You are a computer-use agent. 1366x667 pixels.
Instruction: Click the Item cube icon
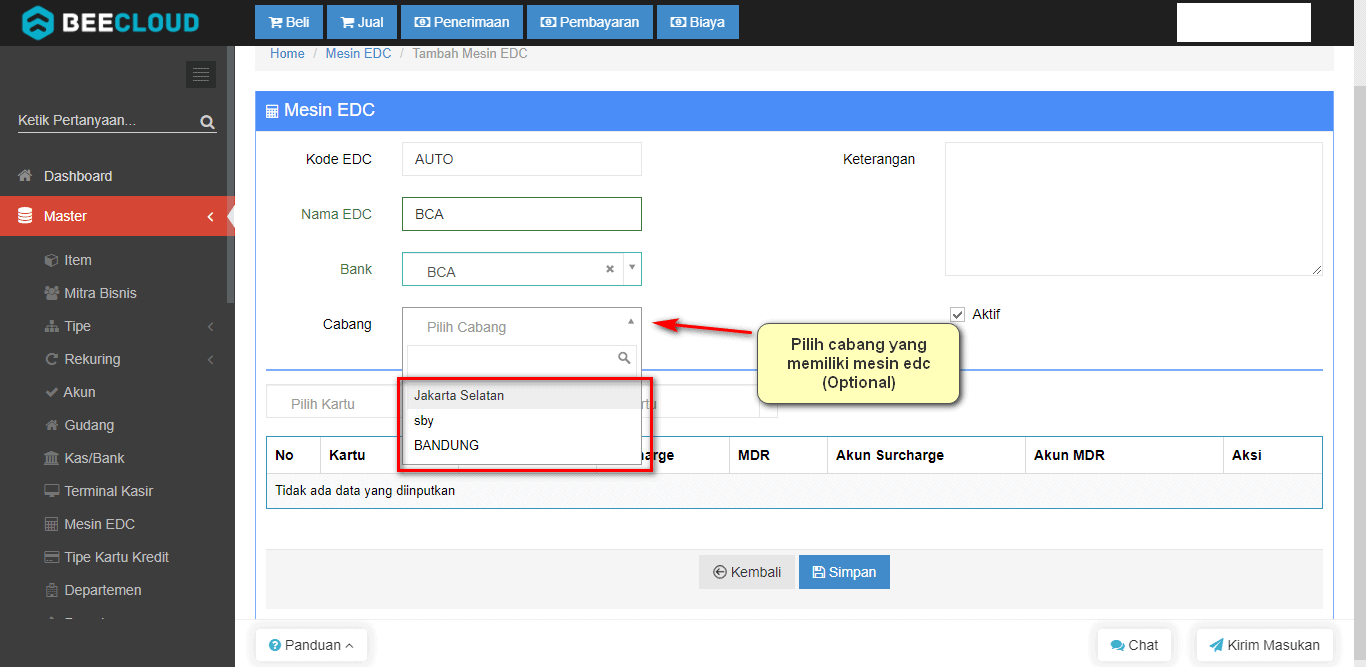click(x=52, y=260)
